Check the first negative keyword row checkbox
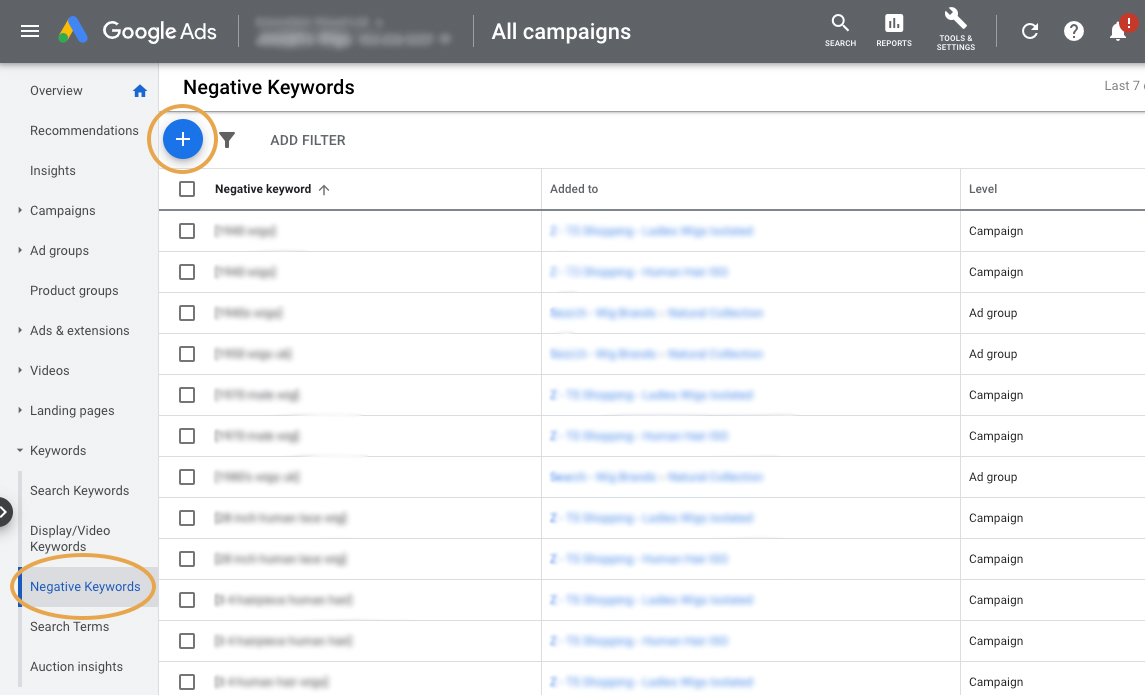1145x695 pixels. (x=187, y=230)
